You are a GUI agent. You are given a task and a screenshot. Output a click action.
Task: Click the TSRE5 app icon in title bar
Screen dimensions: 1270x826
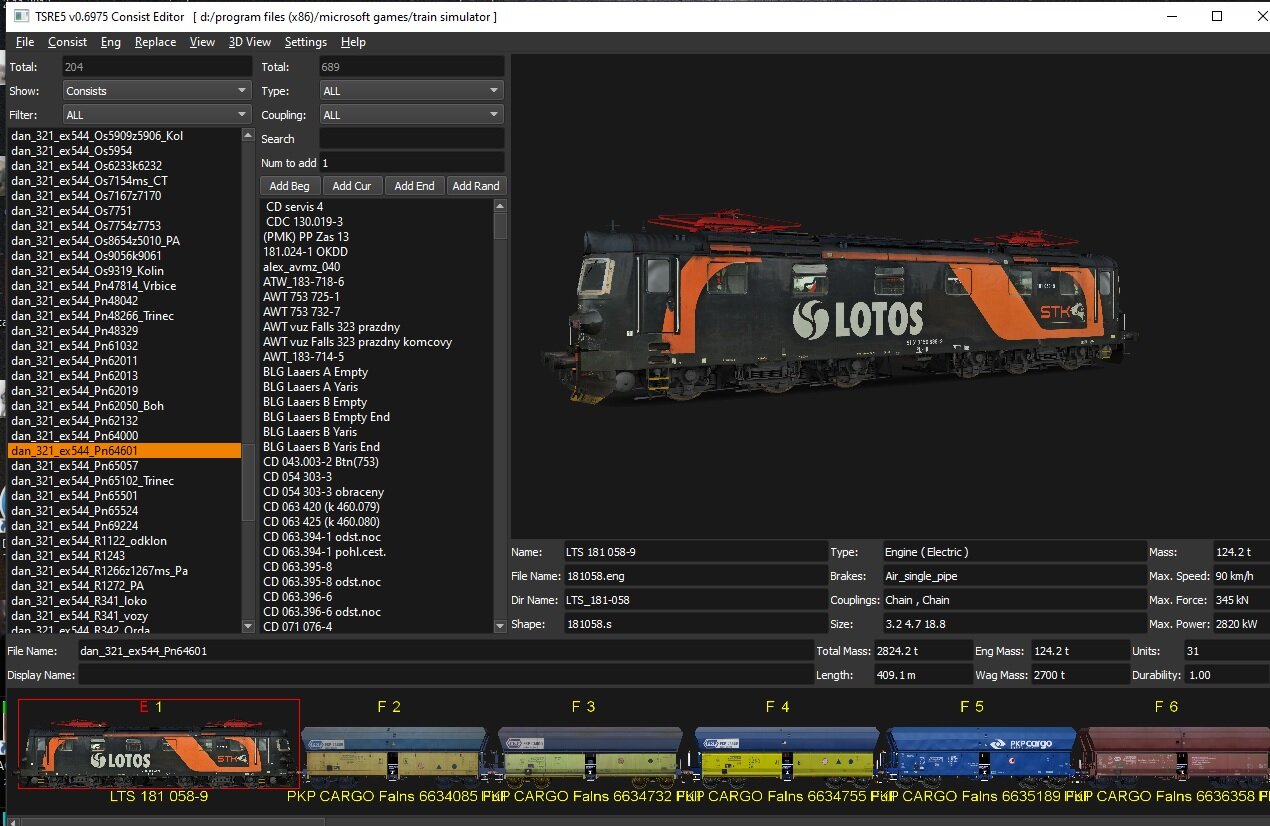point(20,17)
